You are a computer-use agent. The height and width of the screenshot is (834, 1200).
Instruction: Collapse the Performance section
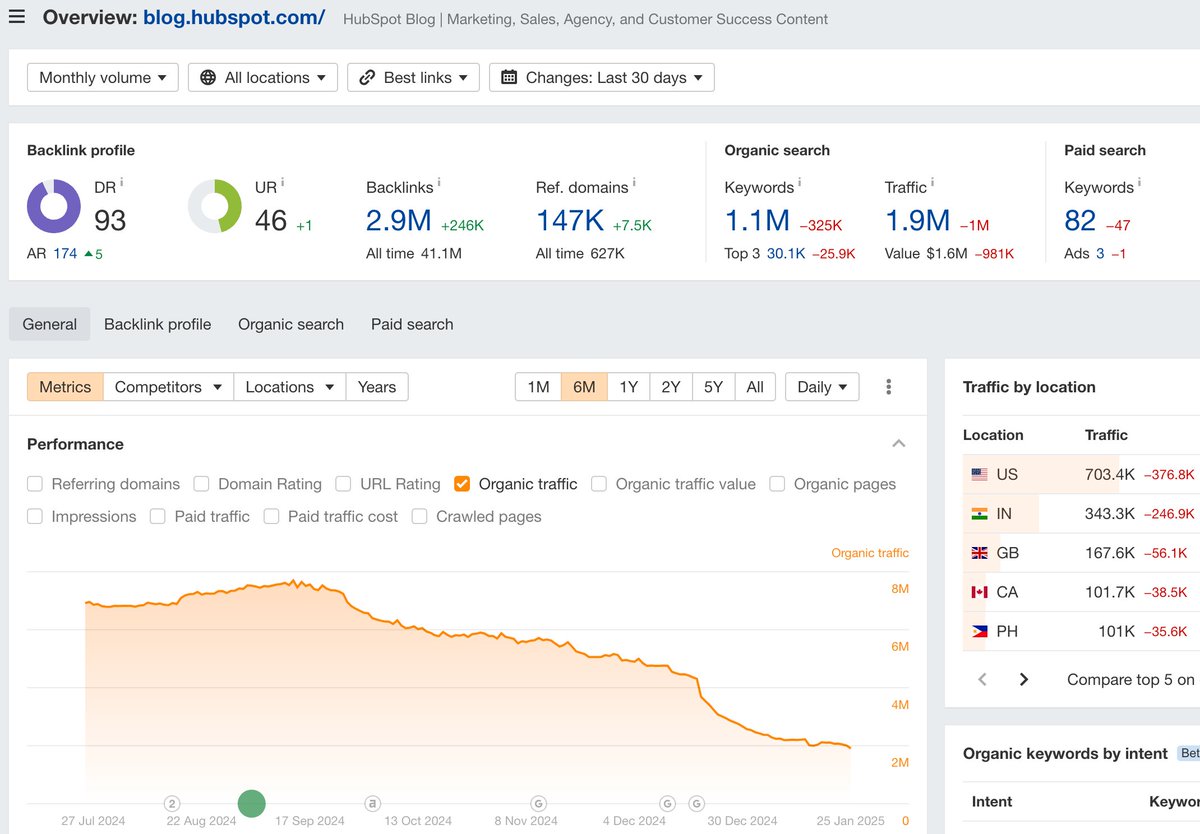[898, 444]
